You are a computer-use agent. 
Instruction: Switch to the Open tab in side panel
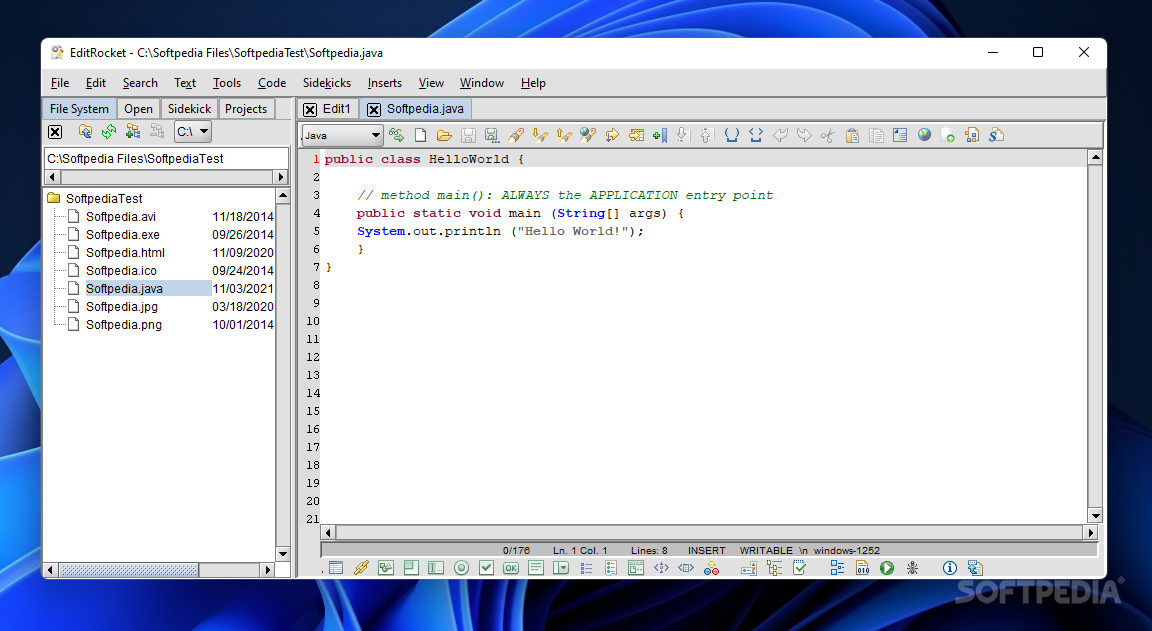[138, 109]
